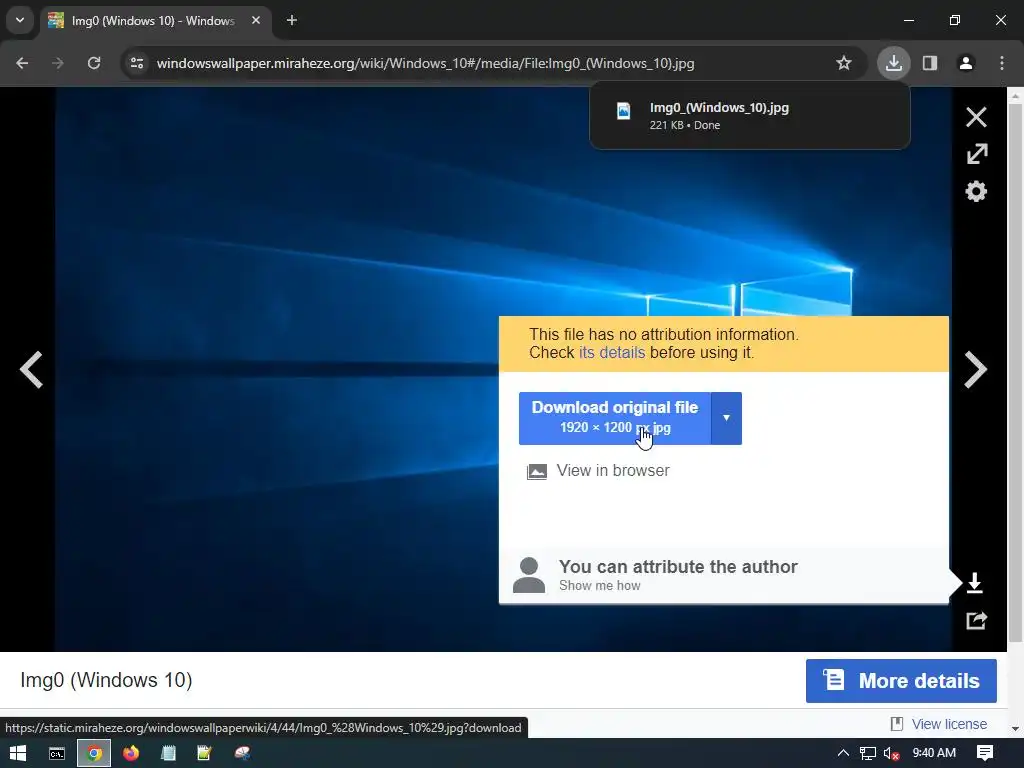Select the Img0 (Windows 10) tab
The width and height of the screenshot is (1024, 768).
pyautogui.click(x=154, y=21)
